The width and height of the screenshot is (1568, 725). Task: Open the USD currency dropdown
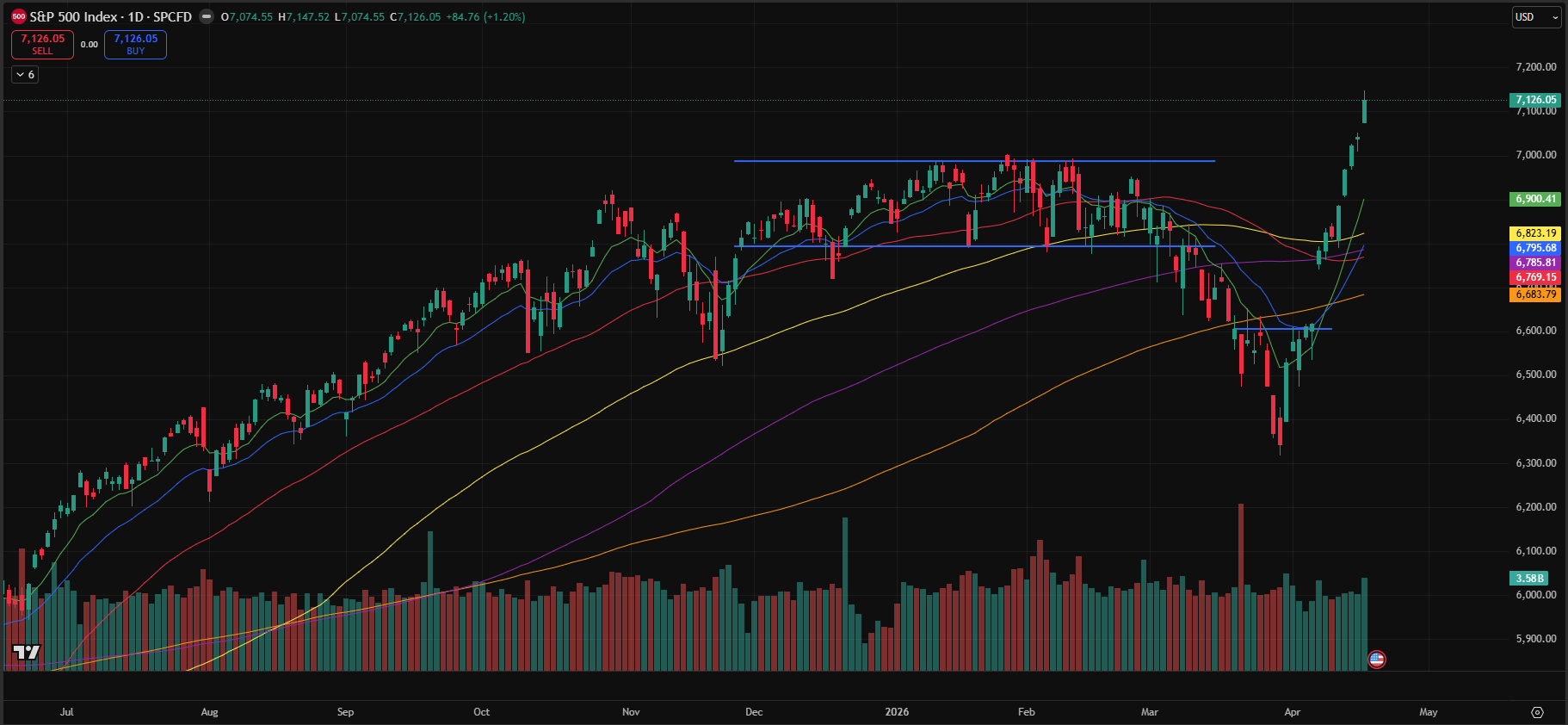tap(1537, 17)
